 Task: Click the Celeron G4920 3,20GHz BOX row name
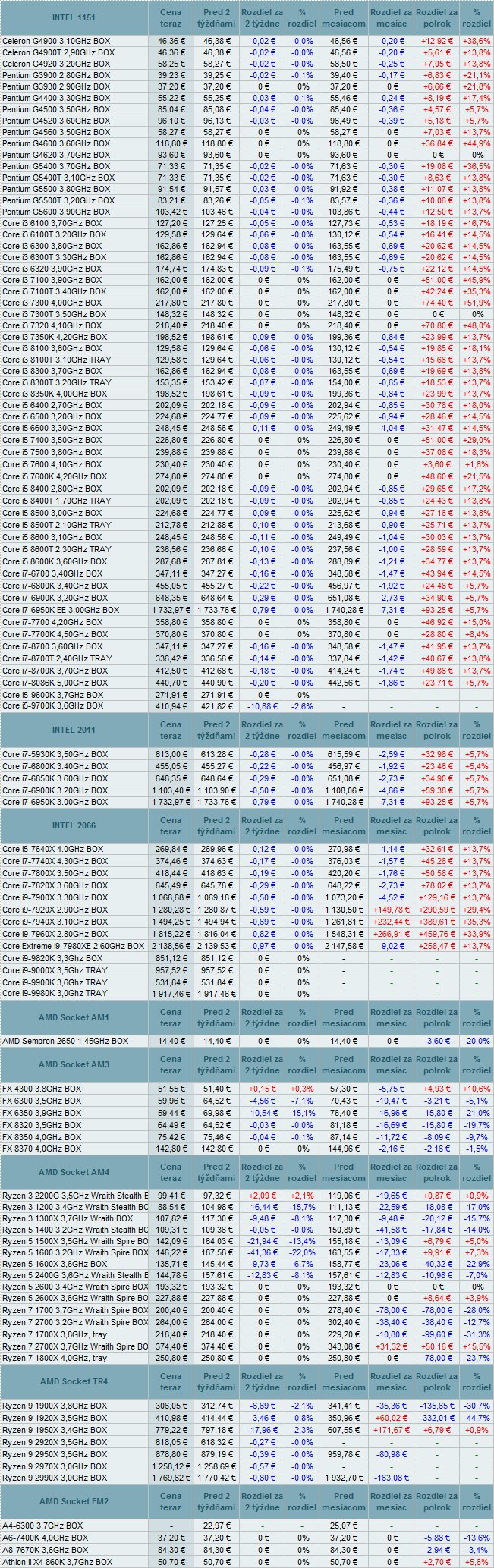56,64
